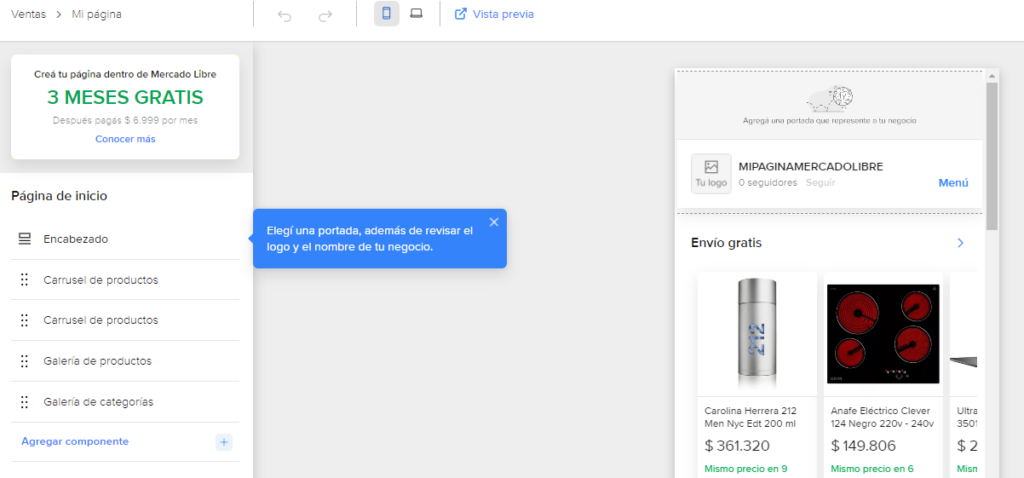Click Mi página breadcrumb text
Screen dimensions: 1024x478
(x=97, y=14)
